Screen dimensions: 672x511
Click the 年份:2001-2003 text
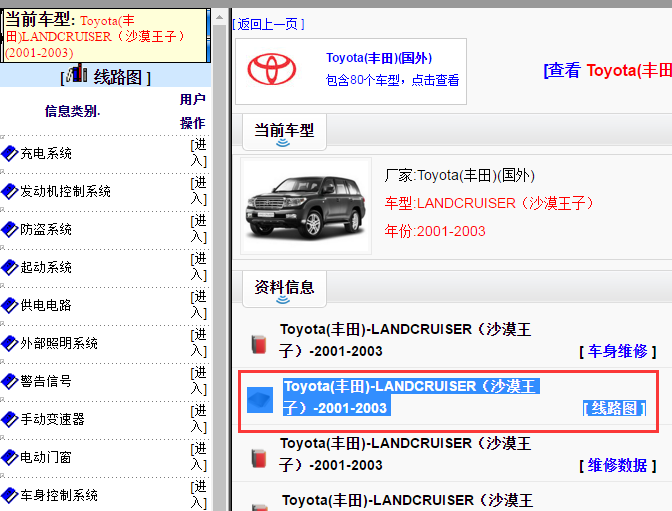click(x=435, y=231)
